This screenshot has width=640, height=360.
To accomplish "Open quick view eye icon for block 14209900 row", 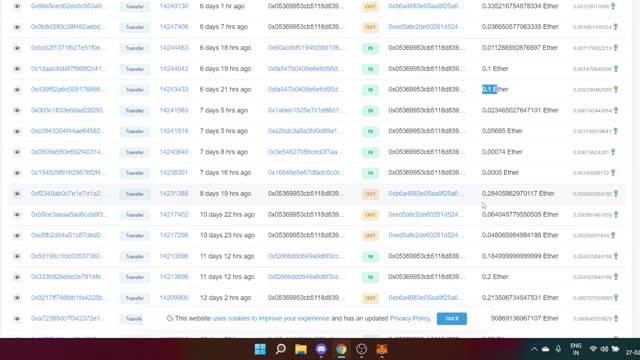I will pyautogui.click(x=17, y=298).
